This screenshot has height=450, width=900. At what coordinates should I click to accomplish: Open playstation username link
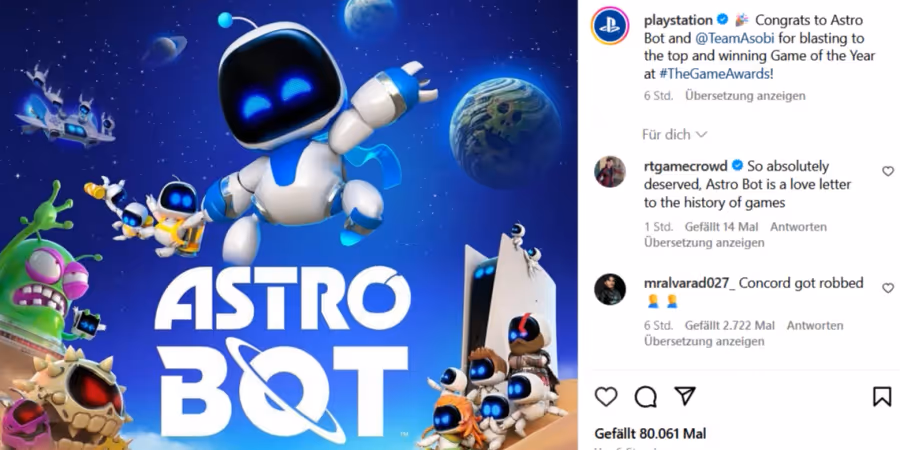[678, 20]
